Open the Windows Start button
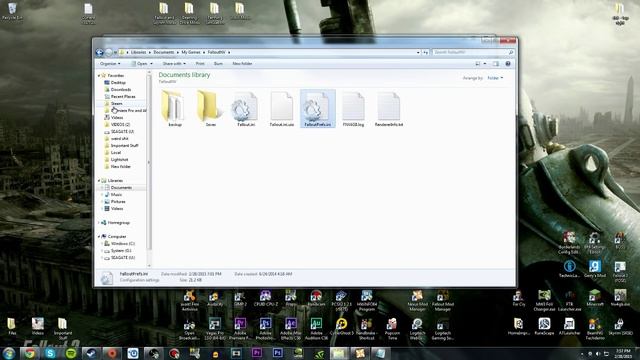 [9, 353]
